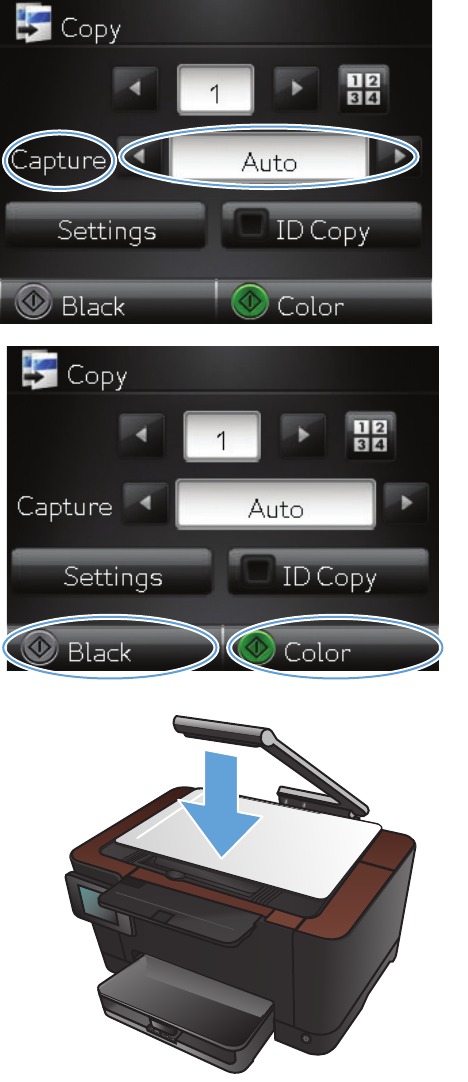Tap the numeric keypad icon in the upper Copy screen
Viewport: 468px width, 1082px height.
coord(363,90)
